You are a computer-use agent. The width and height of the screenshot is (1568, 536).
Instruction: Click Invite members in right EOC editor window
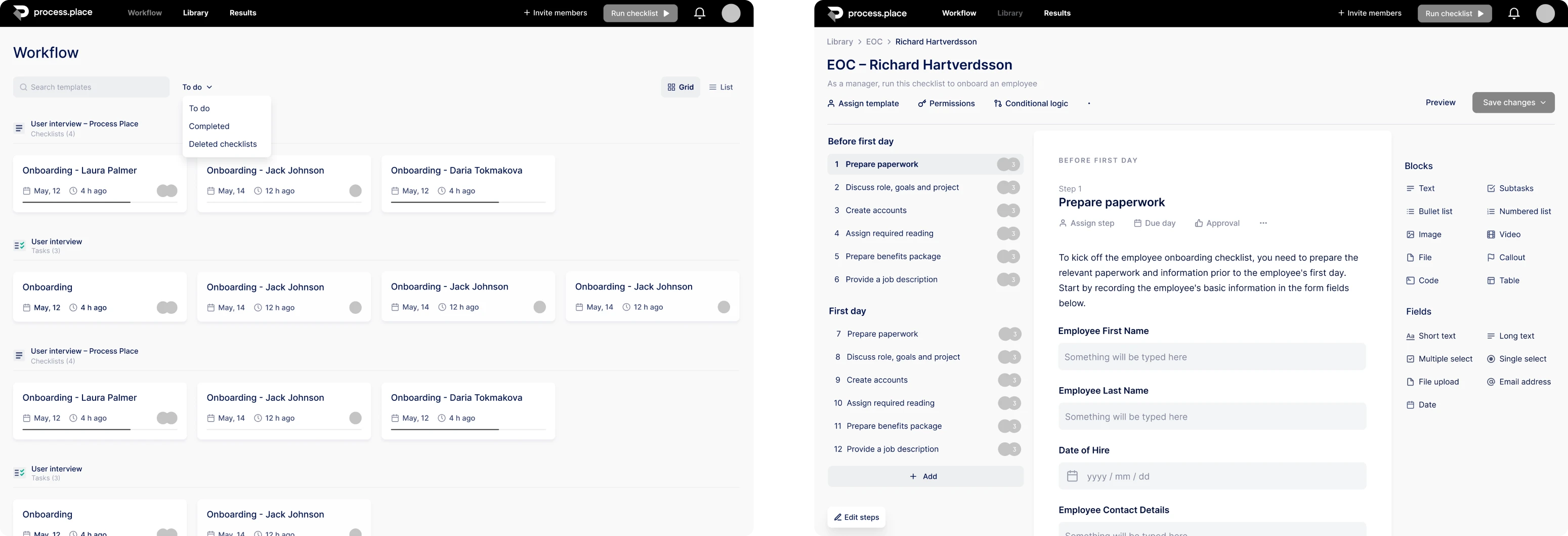pyautogui.click(x=1369, y=13)
